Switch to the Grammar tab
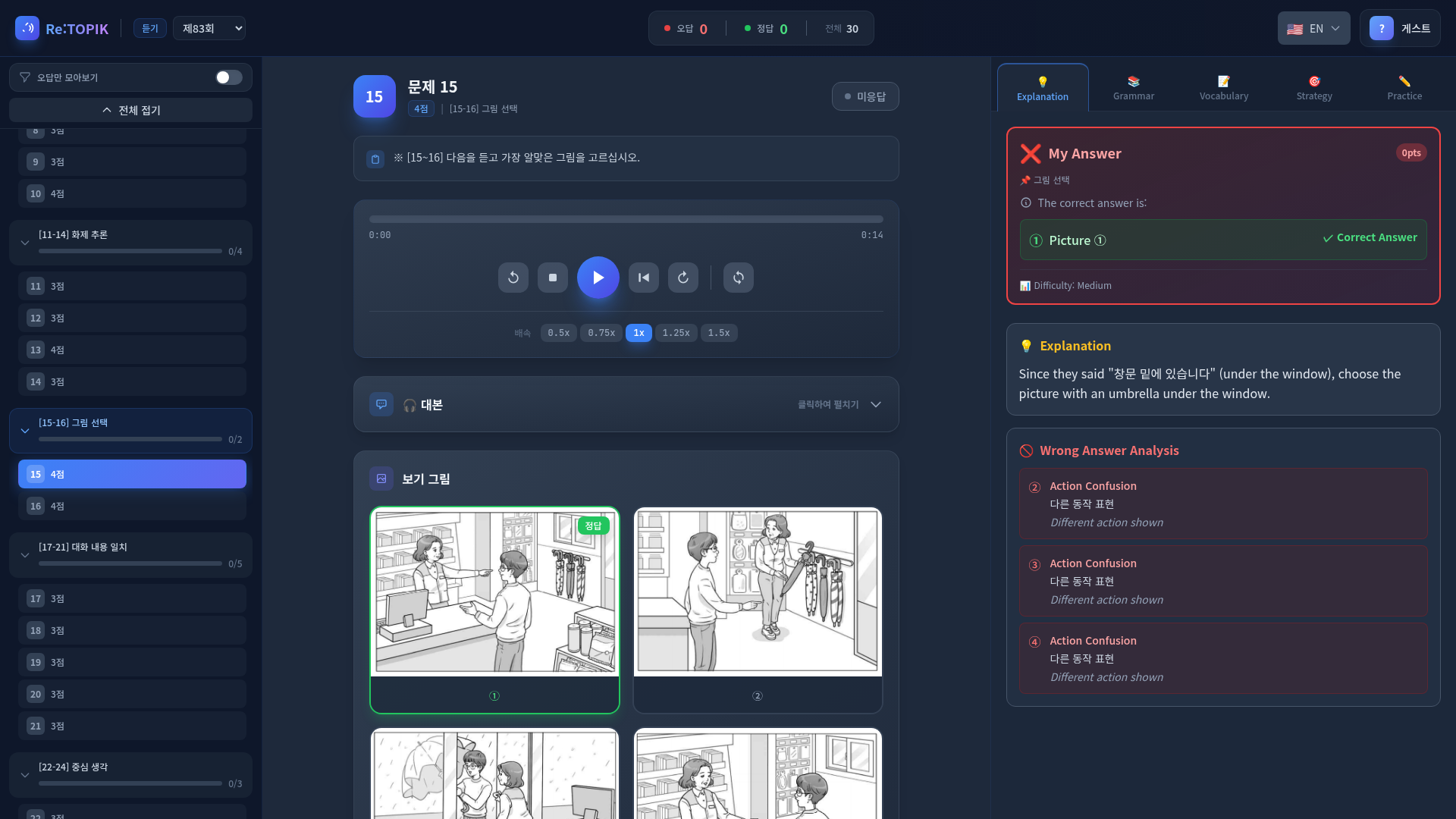Viewport: 1456px width, 819px height. coord(1133,88)
